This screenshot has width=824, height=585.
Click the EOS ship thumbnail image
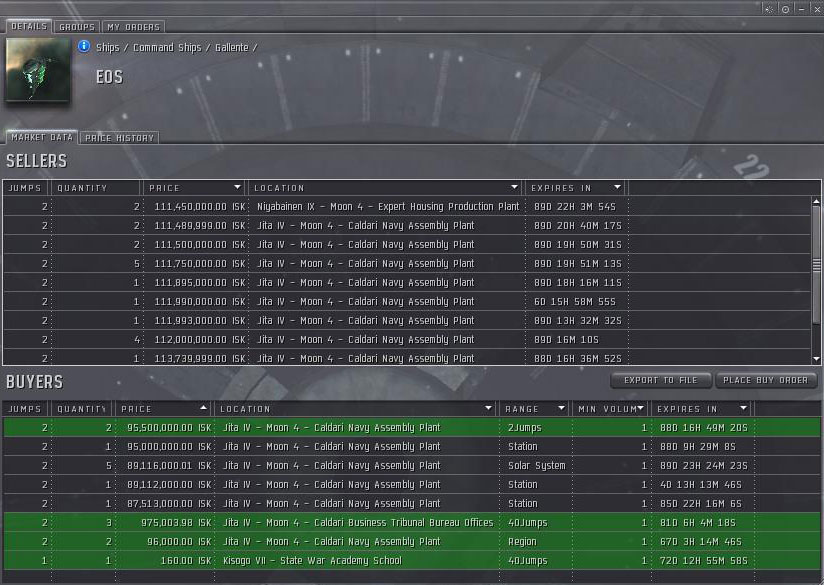tap(38, 70)
